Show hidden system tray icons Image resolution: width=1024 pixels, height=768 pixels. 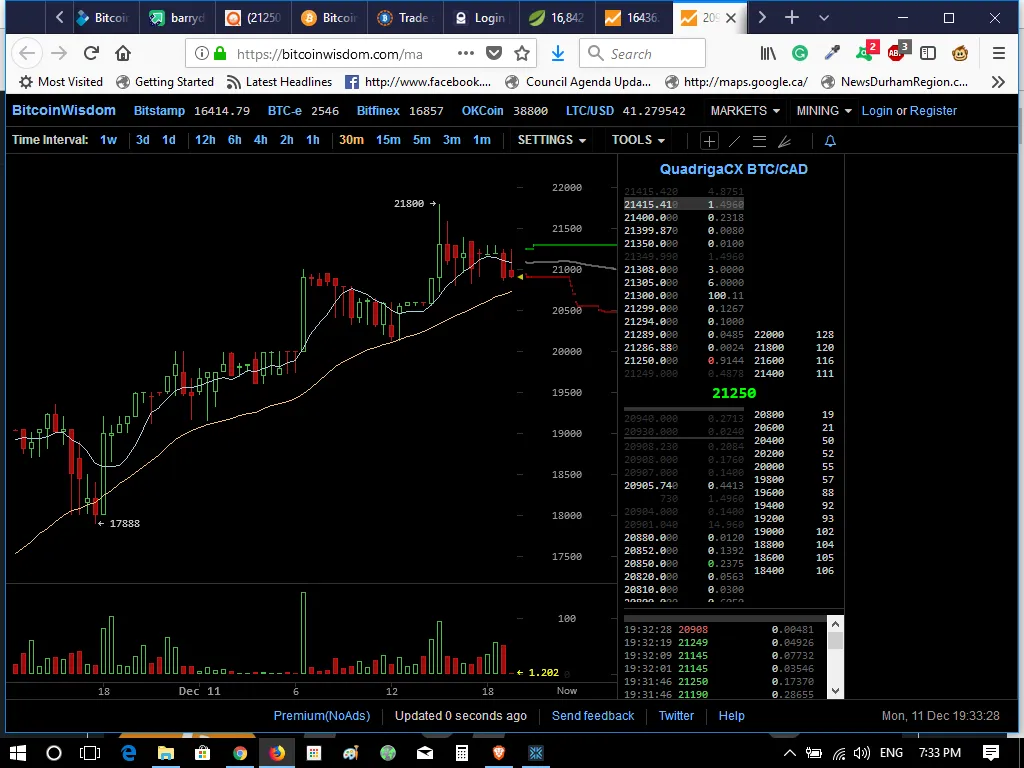(x=789, y=753)
